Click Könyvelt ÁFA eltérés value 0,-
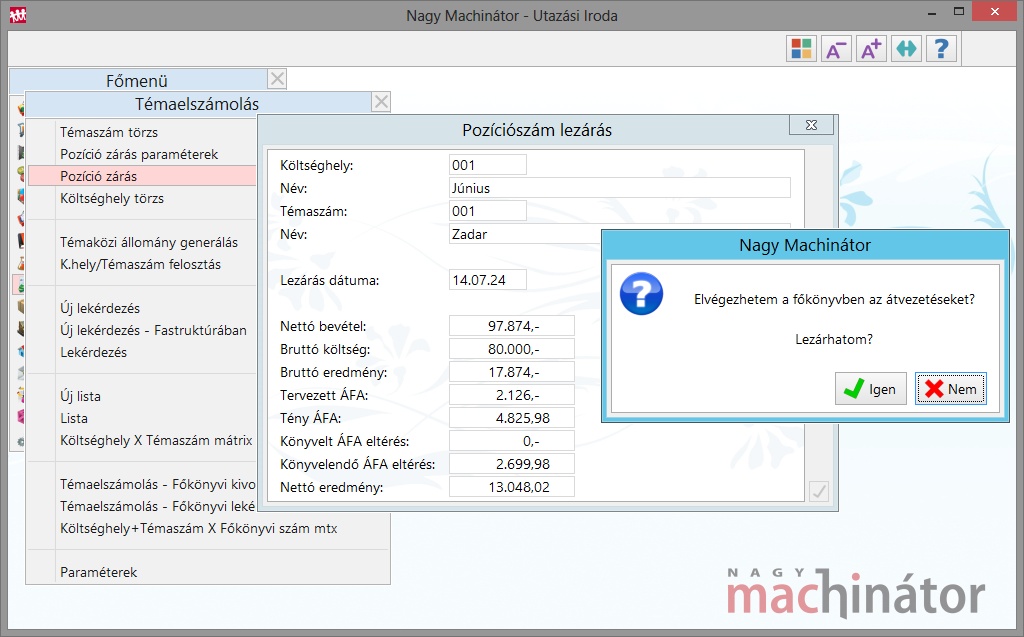The width and height of the screenshot is (1024, 637). 512,441
